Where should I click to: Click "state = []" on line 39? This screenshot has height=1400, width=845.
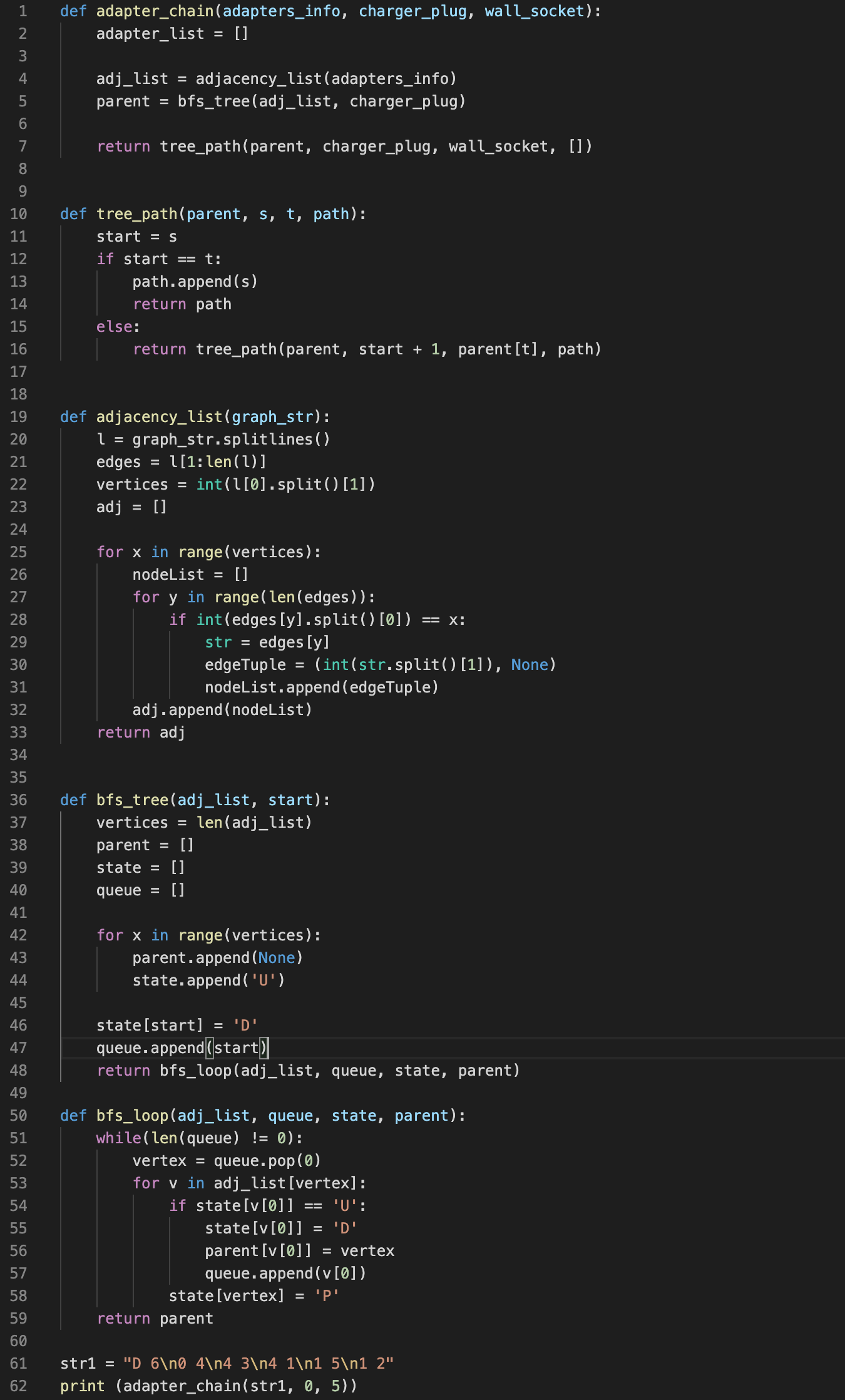pos(141,868)
